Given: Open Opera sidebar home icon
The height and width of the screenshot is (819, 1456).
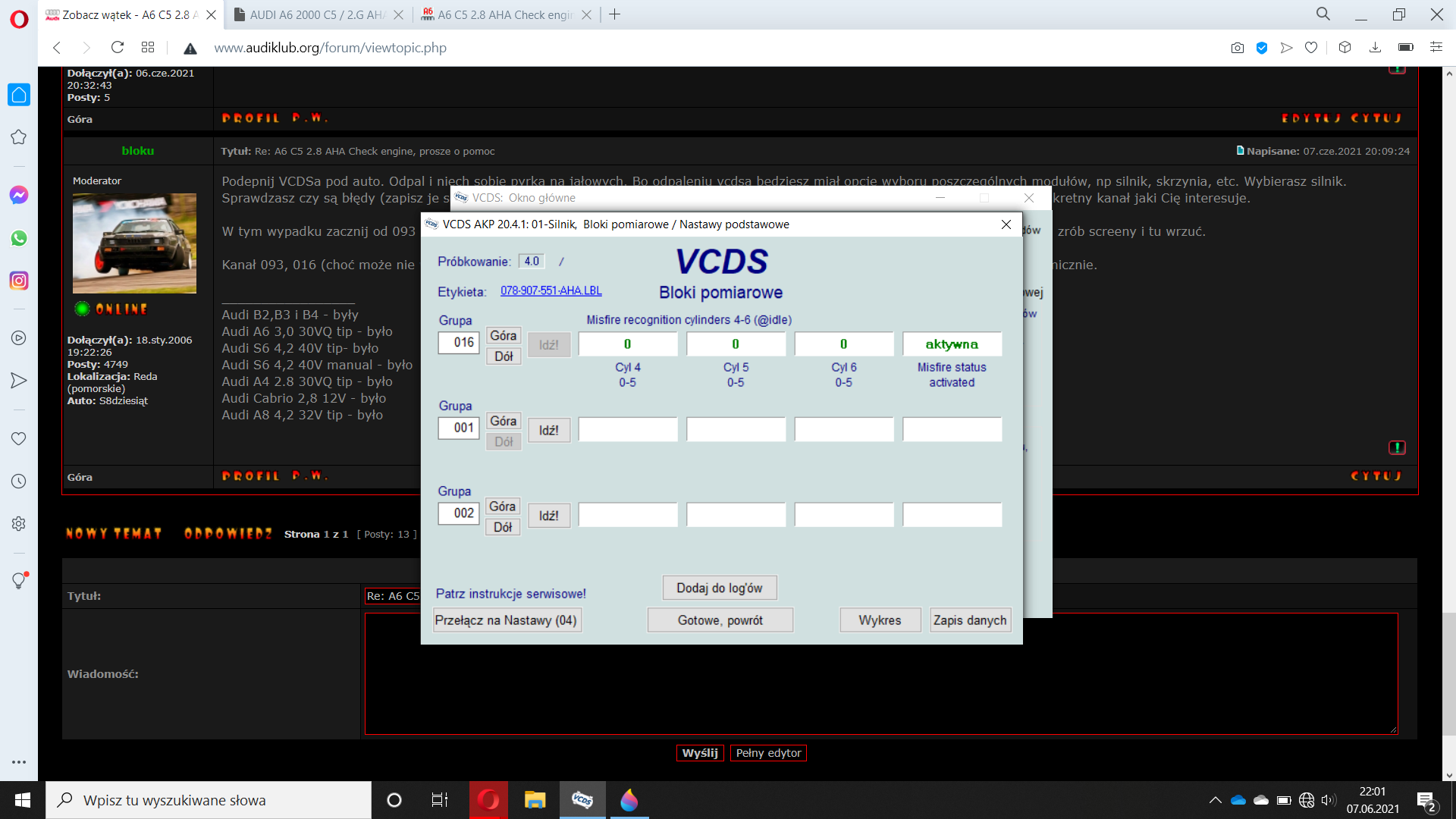Looking at the screenshot, I should point(19,95).
